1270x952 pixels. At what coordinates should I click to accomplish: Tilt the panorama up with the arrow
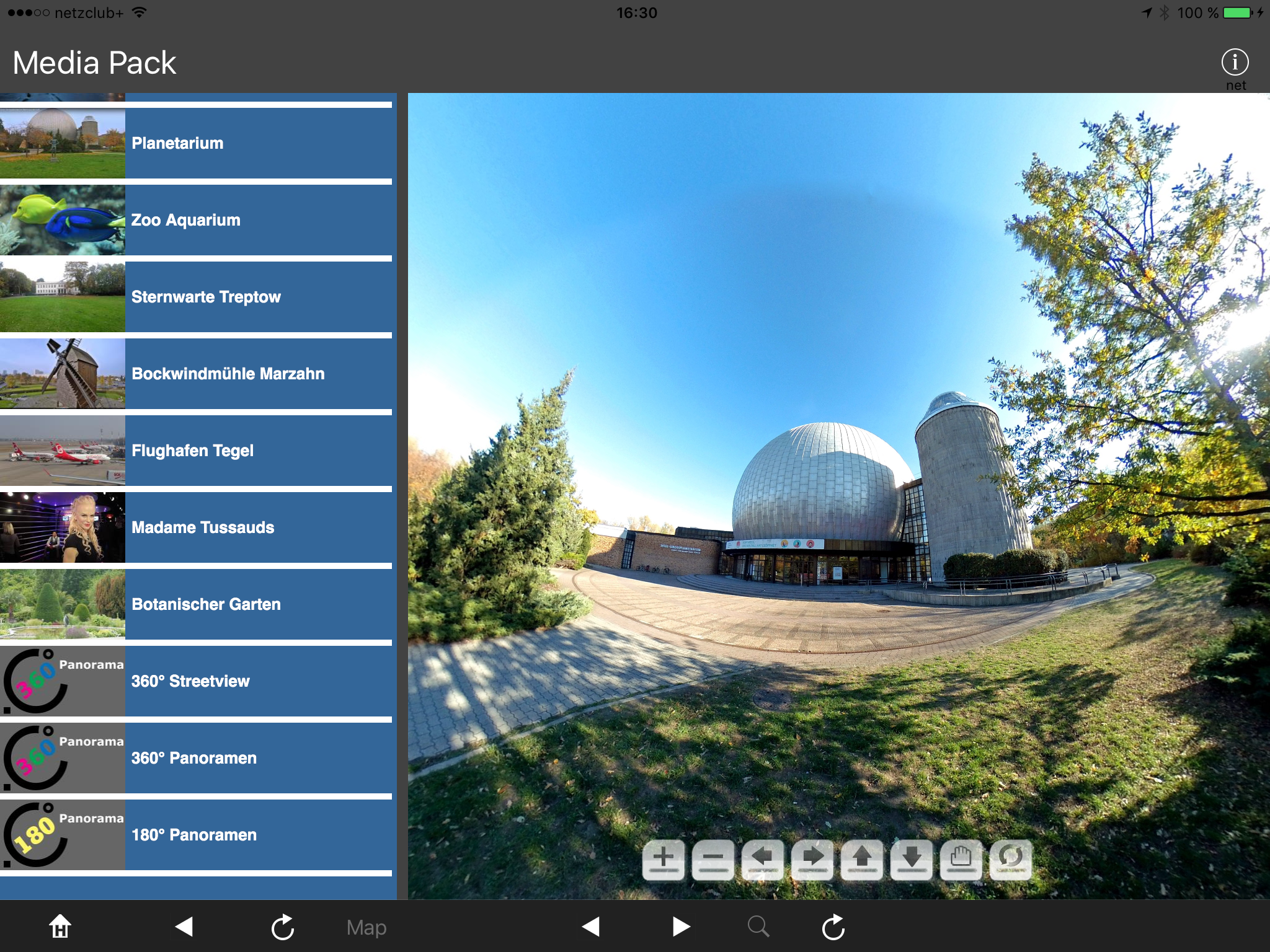tap(862, 860)
